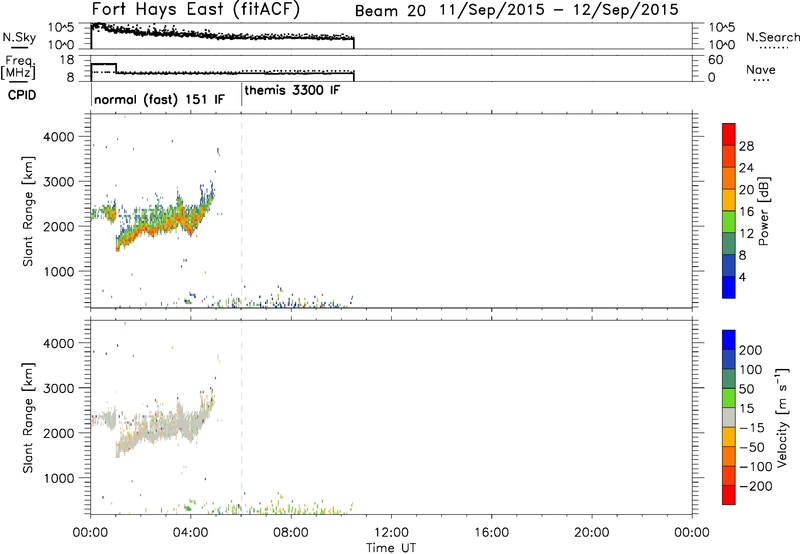
Task: Click the '12:00' time axis tick label
Action: 391,533
